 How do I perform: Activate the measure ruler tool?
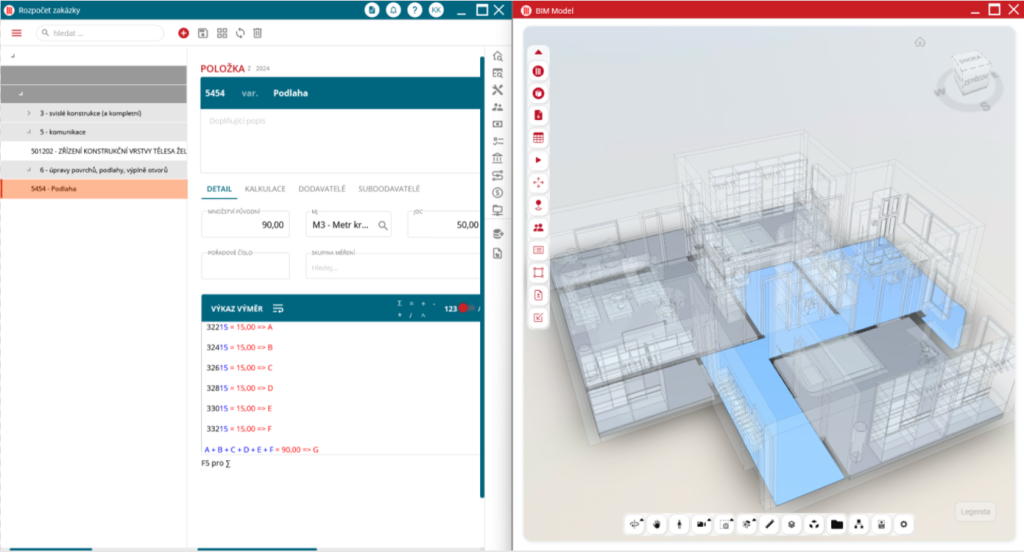click(x=769, y=524)
